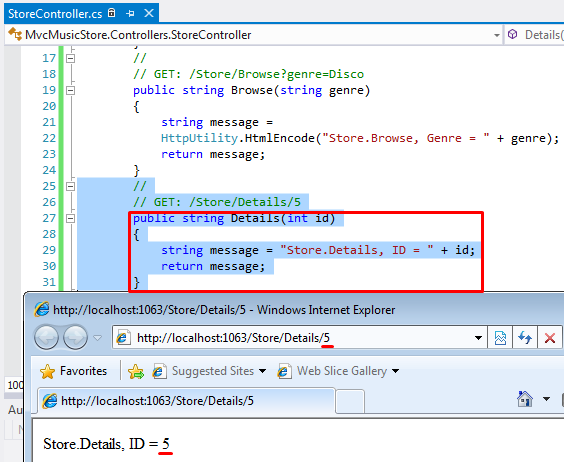The image size is (564, 462).
Task: Pin the StoreController.cs tab
Action: point(130,14)
